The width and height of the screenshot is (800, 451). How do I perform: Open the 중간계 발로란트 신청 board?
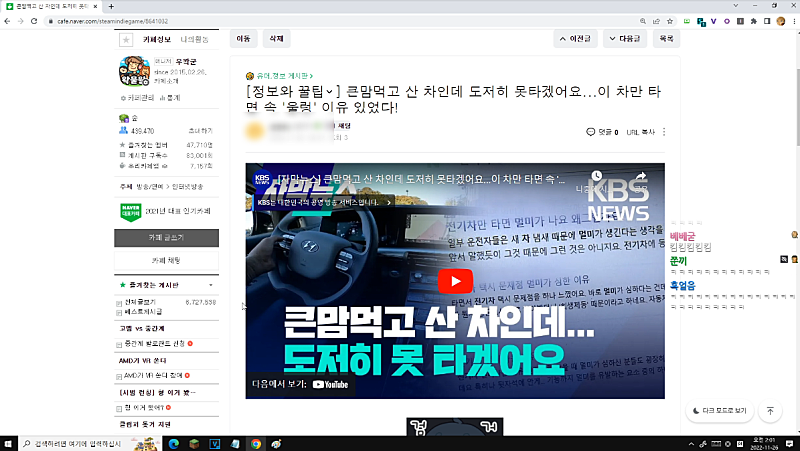pyautogui.click(x=155, y=344)
